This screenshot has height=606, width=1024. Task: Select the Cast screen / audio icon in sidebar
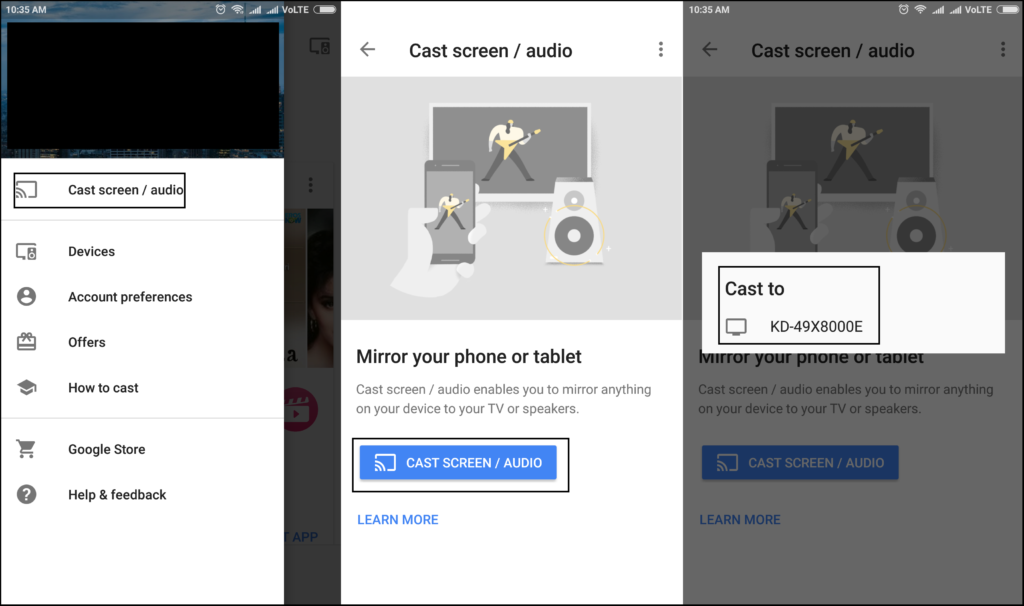[x=30, y=190]
